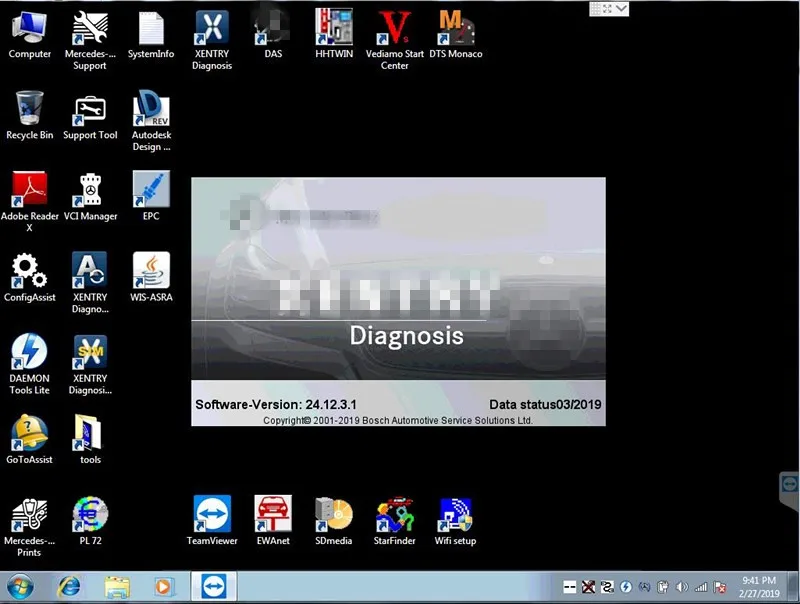Screen dimensions: 800x604
Task: Launch the EPC shortcut
Action: coord(151,196)
